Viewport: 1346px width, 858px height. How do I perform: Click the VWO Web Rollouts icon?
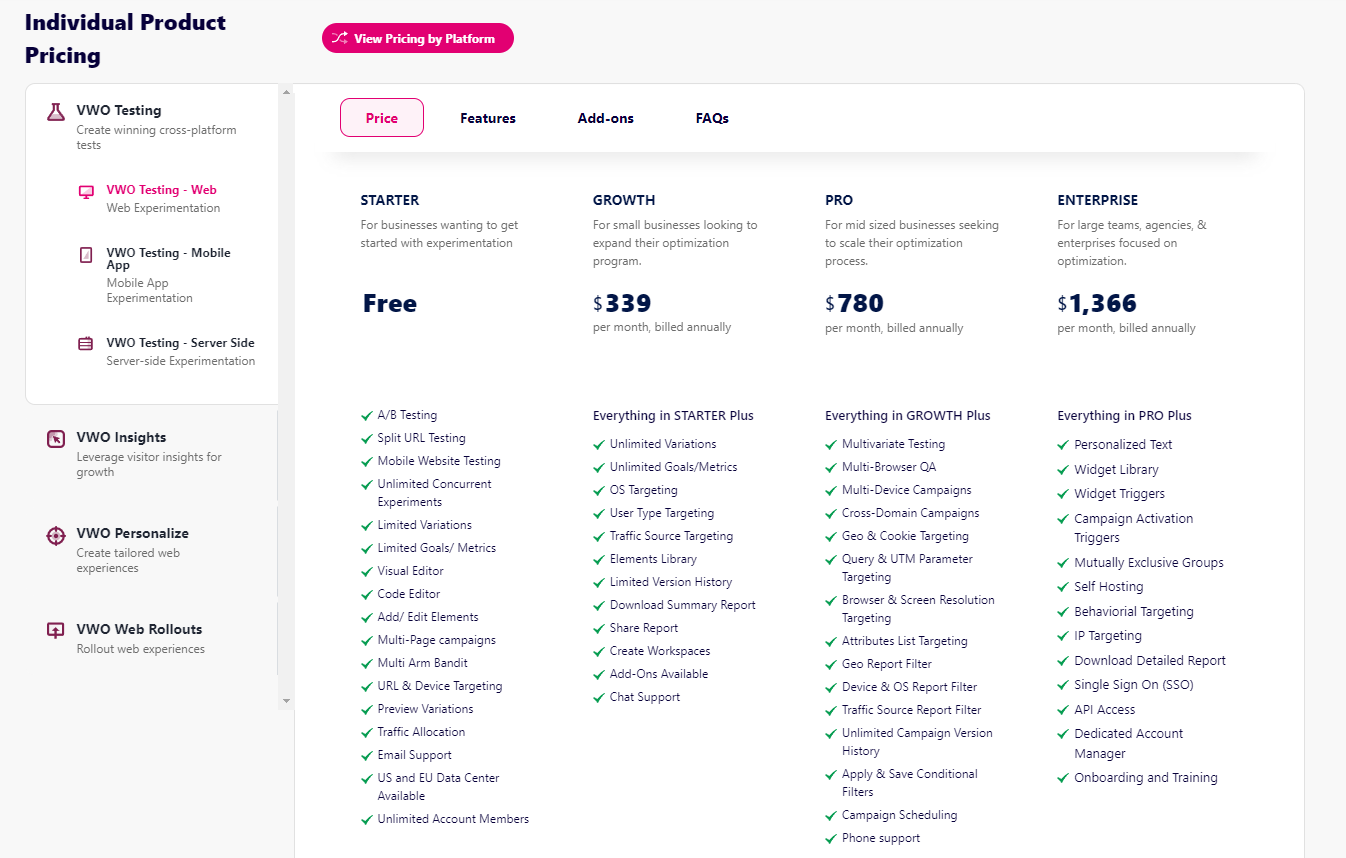56,631
